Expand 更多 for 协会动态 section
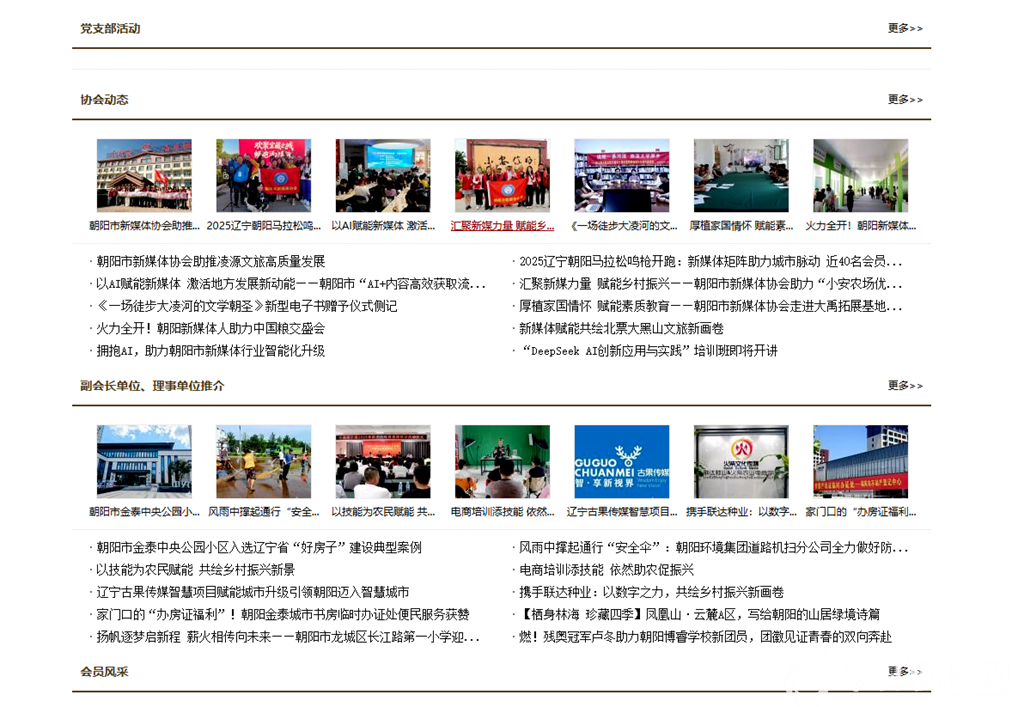Screen dimensions: 1024x707 click(x=904, y=99)
